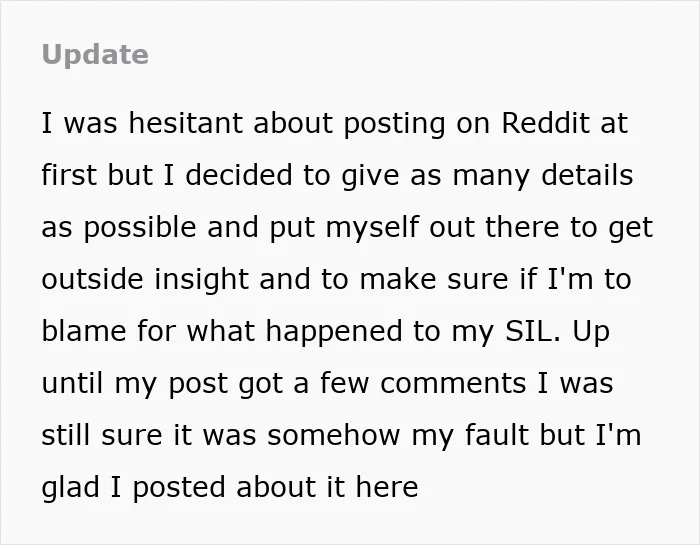Click the word "details" in the second line
Image resolution: width=700 pixels, height=545 pixels.
pos(587,175)
